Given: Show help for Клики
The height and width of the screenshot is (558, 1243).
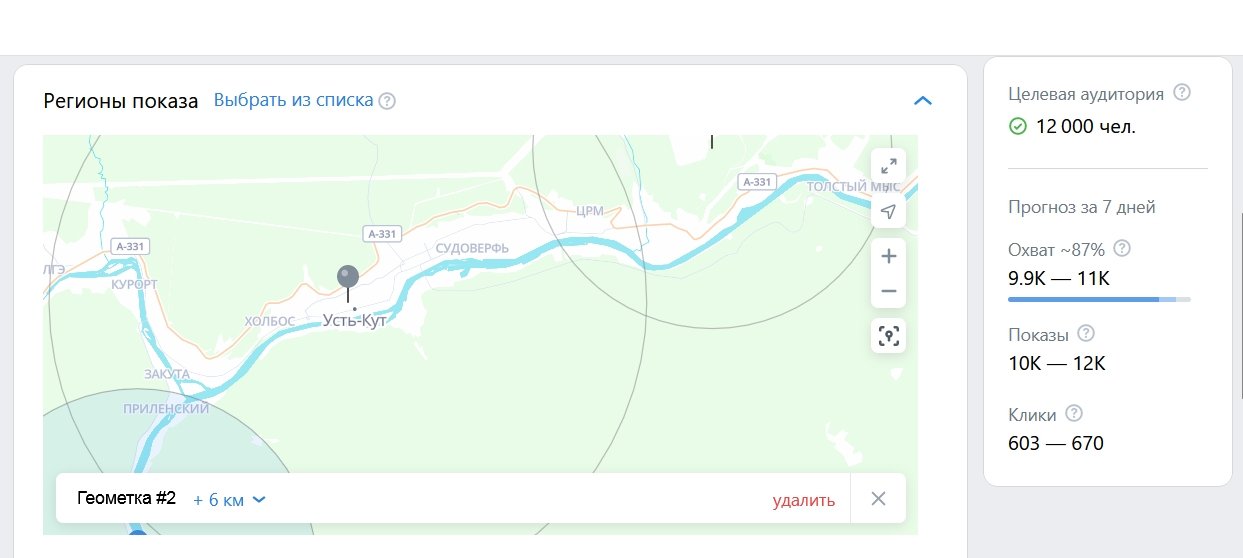Looking at the screenshot, I should pos(1075,413).
